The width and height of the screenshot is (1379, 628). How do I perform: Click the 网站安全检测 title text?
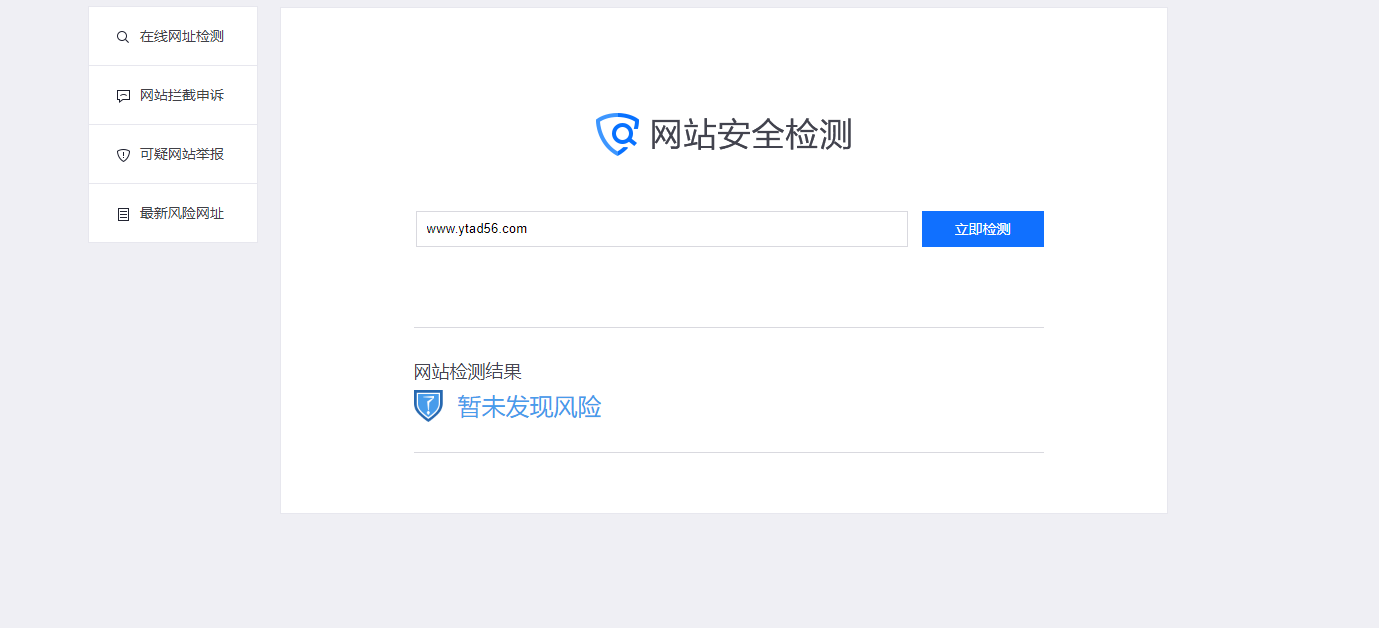coord(751,134)
